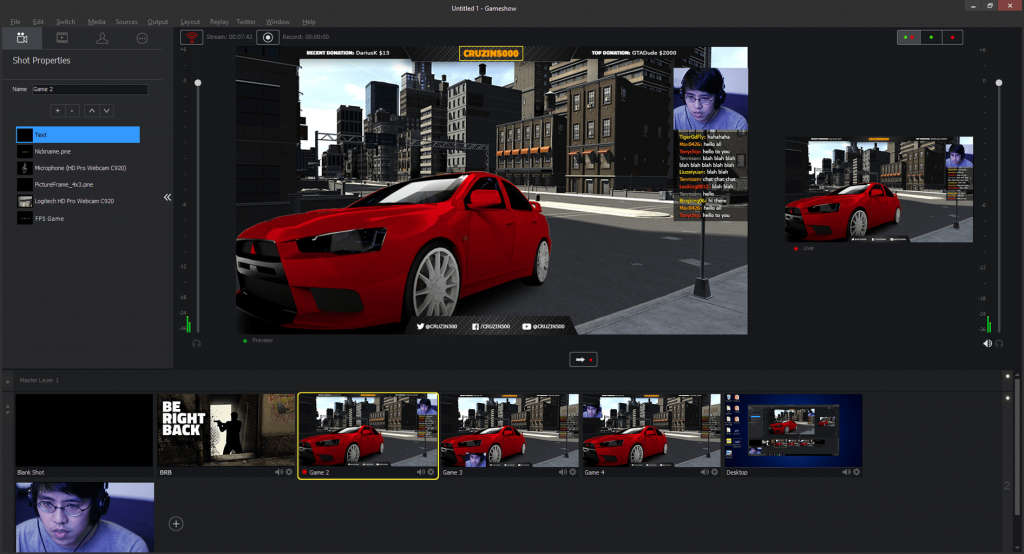Toggle headphones monitor beside live speaker
1024x554 pixels.
[999, 343]
